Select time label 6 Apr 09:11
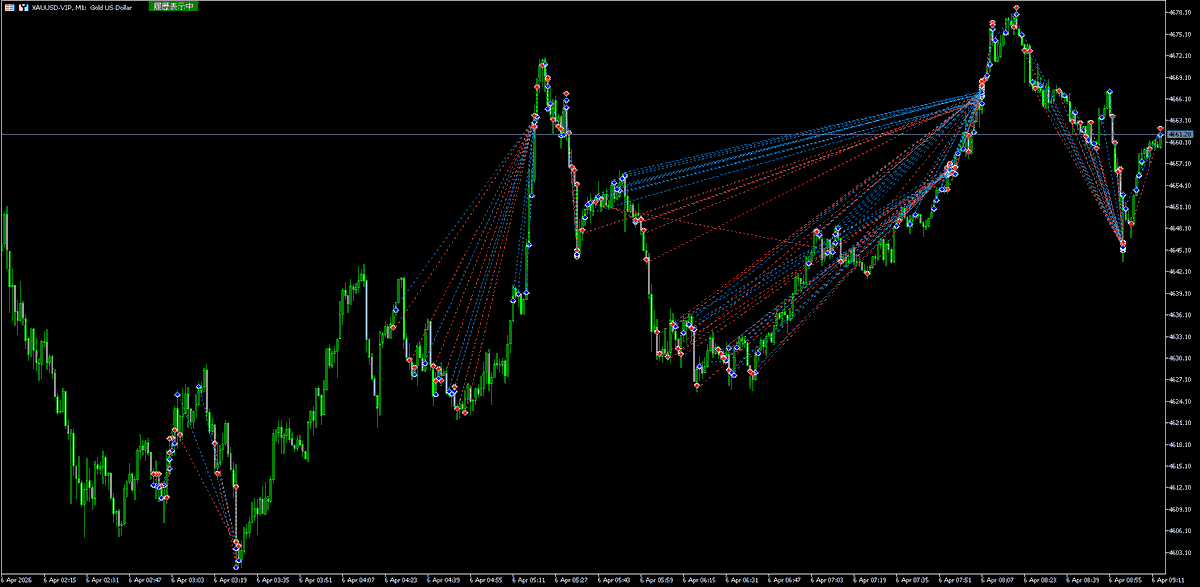The width and height of the screenshot is (1200, 587). point(1169,579)
